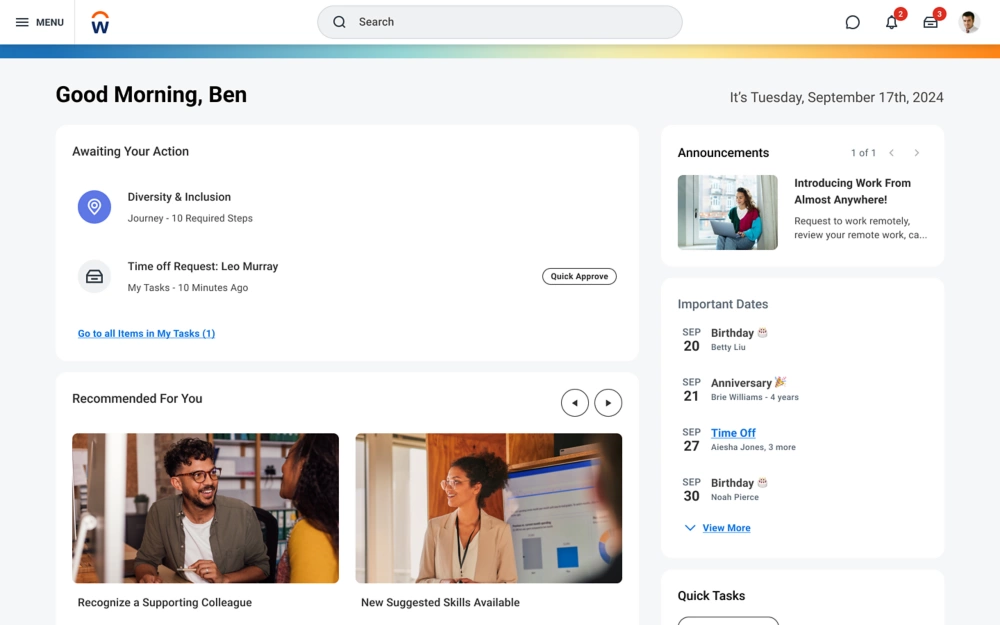Click the Quick Tasks heading
The width and height of the screenshot is (1000, 625).
pos(711,596)
